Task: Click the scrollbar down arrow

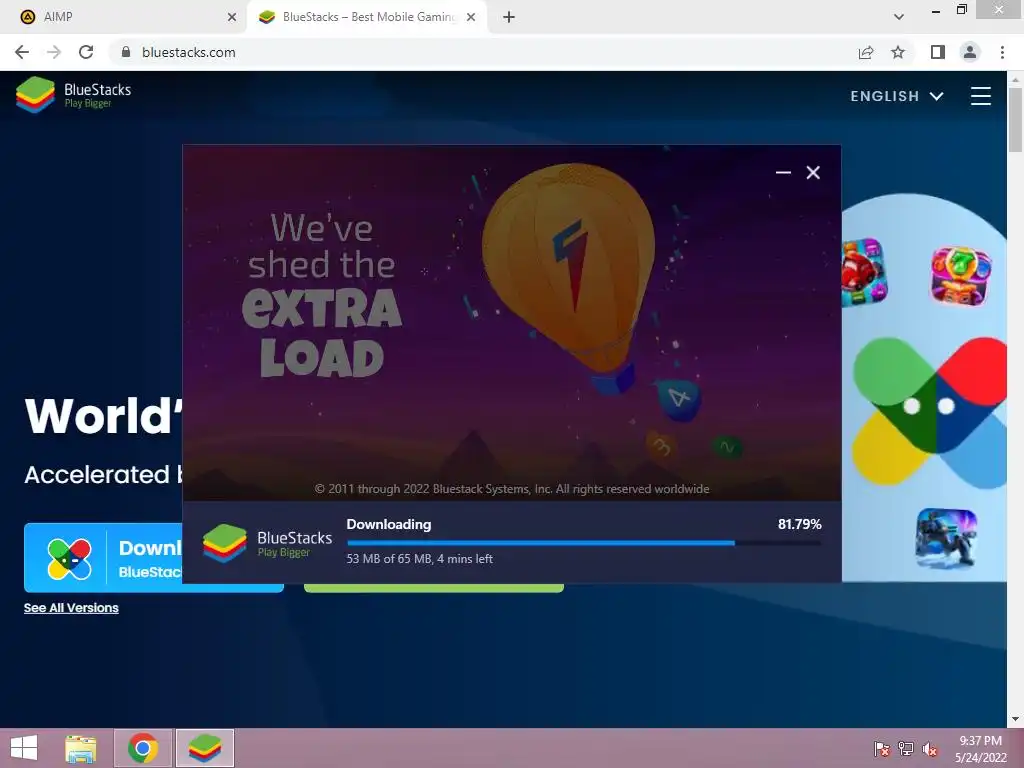Action: point(1016,719)
